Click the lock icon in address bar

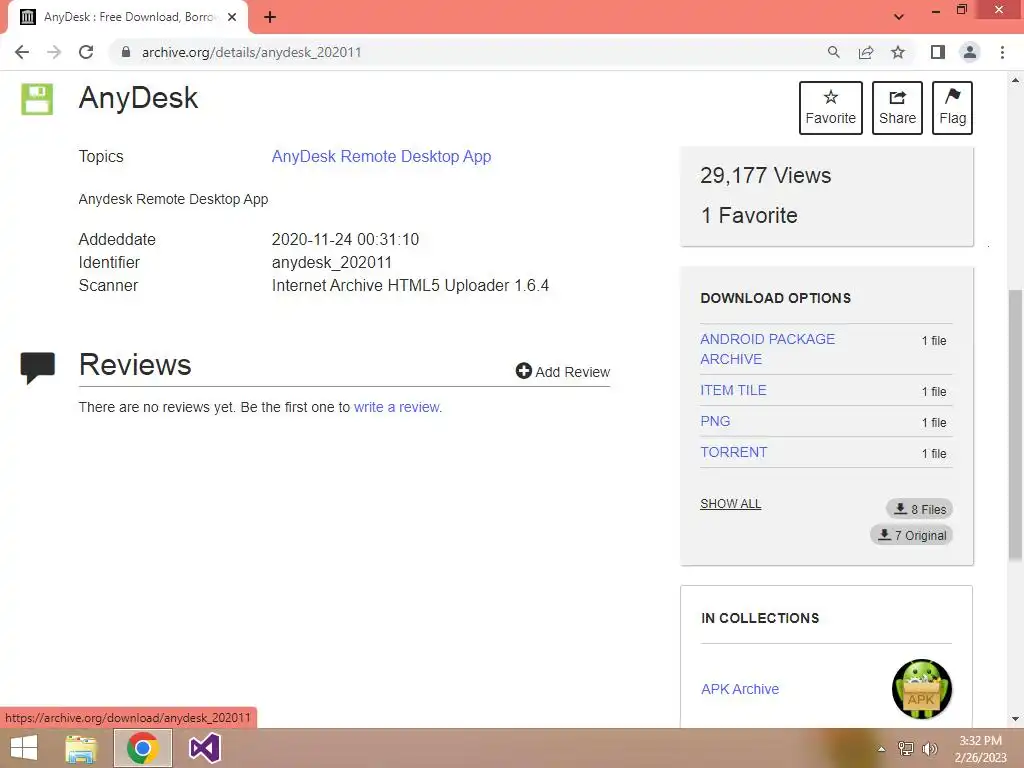[x=126, y=52]
